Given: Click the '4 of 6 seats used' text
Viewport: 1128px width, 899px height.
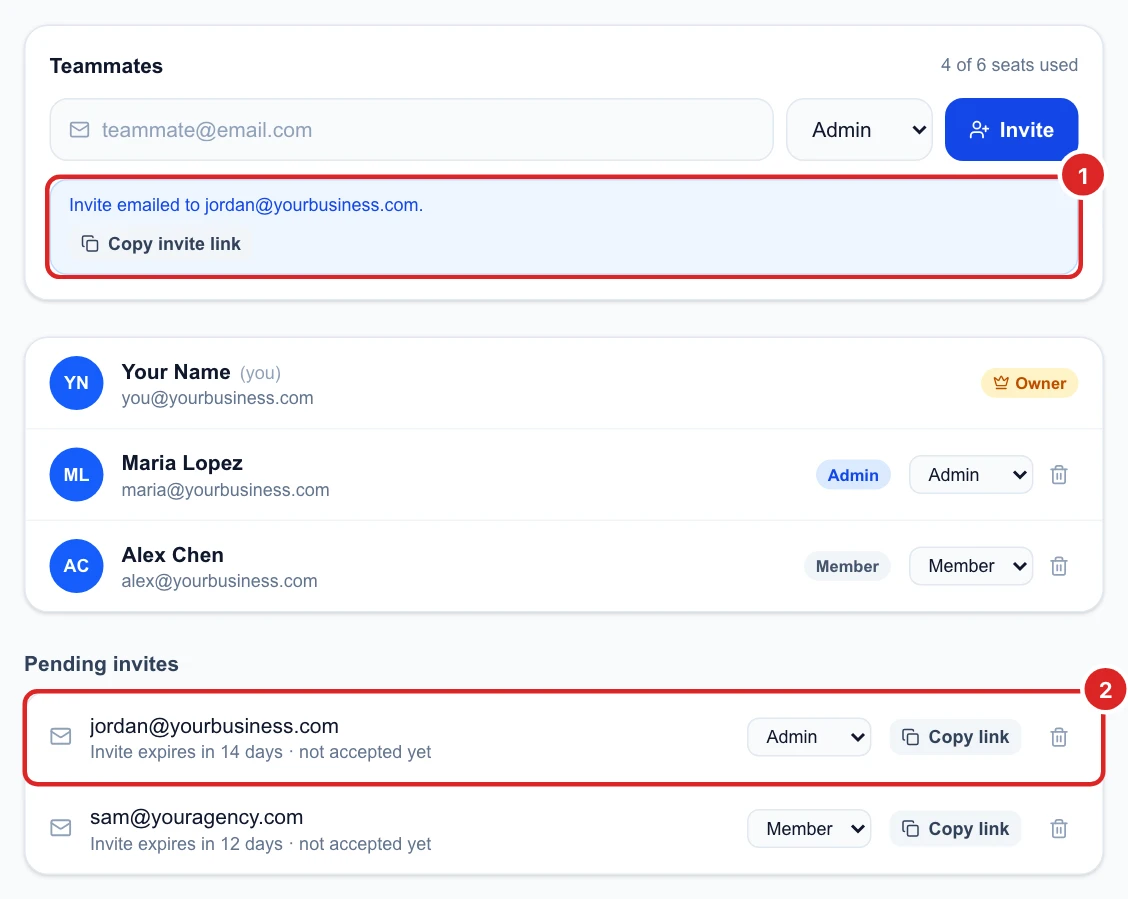Looking at the screenshot, I should click(x=1009, y=65).
